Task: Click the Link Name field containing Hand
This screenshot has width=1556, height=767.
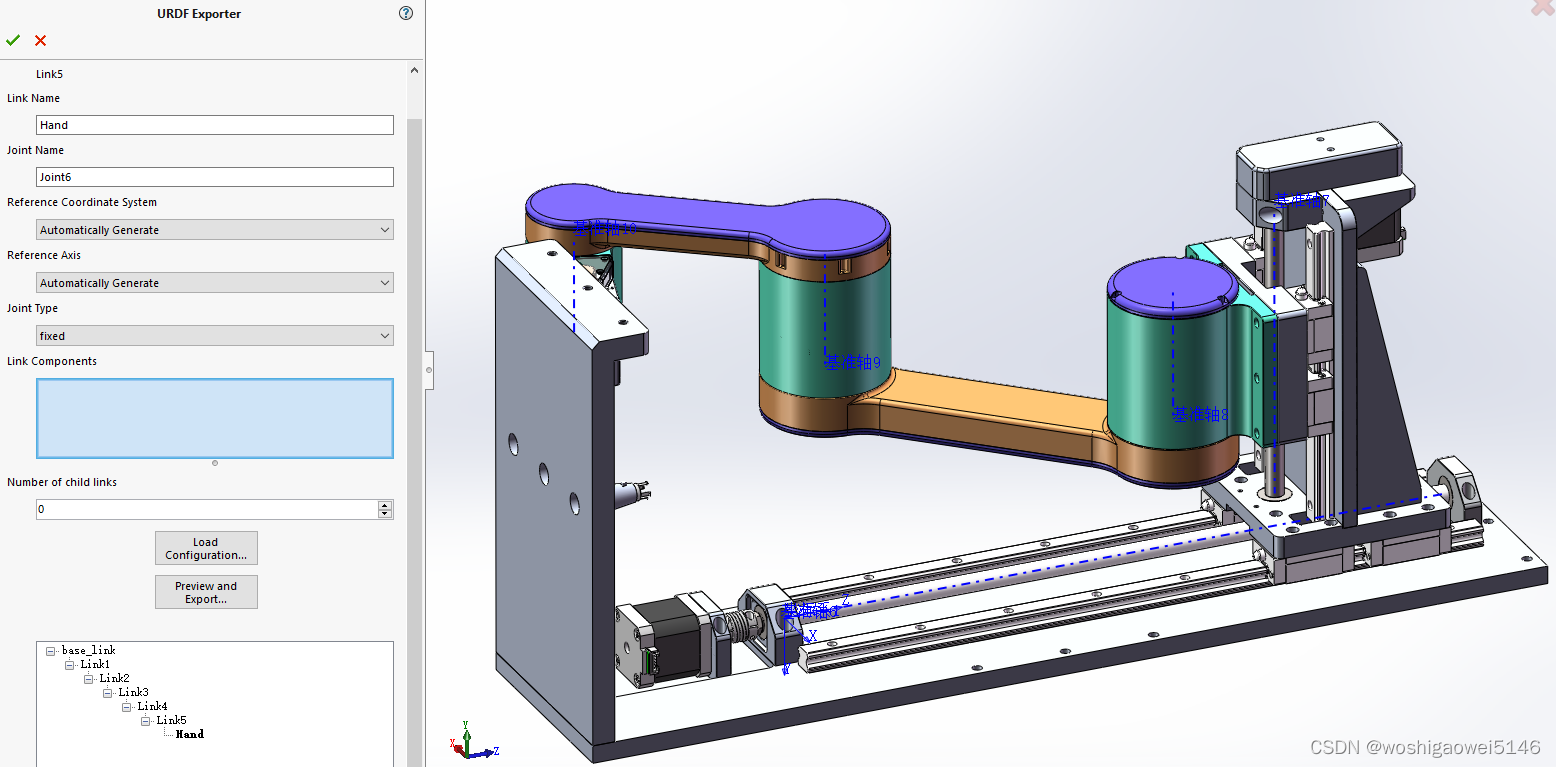Action: coord(215,125)
